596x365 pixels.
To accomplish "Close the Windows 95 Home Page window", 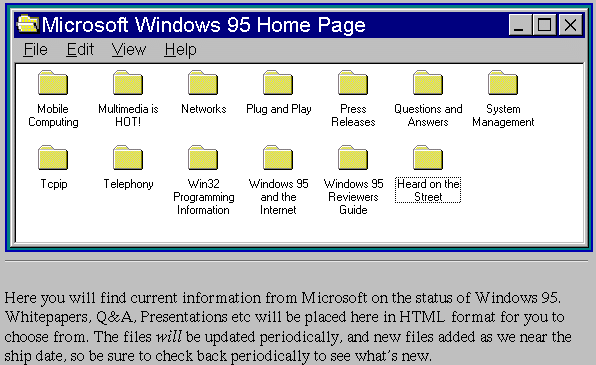I will click(571, 25).
